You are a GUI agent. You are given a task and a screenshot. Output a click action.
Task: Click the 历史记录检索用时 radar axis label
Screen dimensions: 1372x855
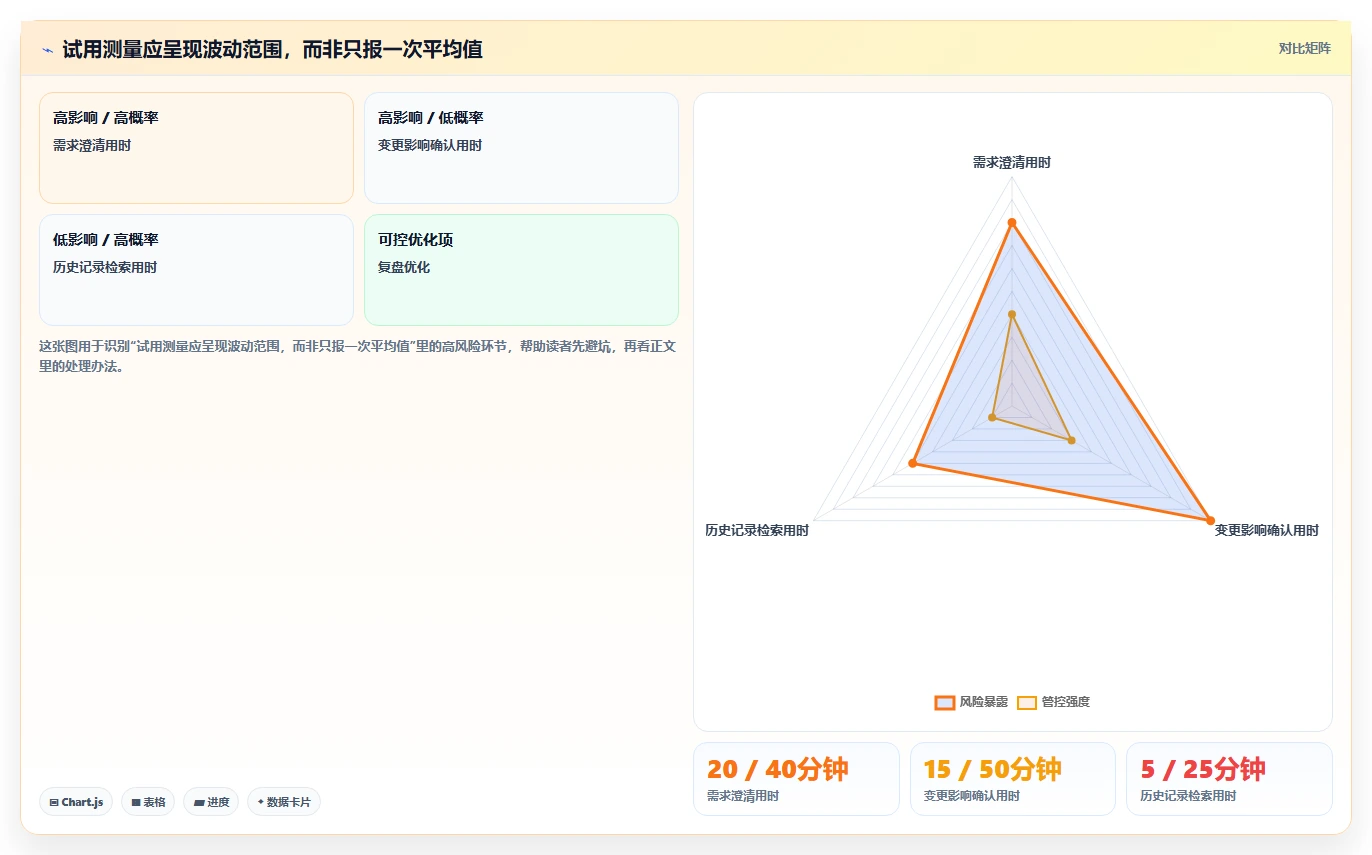(757, 530)
